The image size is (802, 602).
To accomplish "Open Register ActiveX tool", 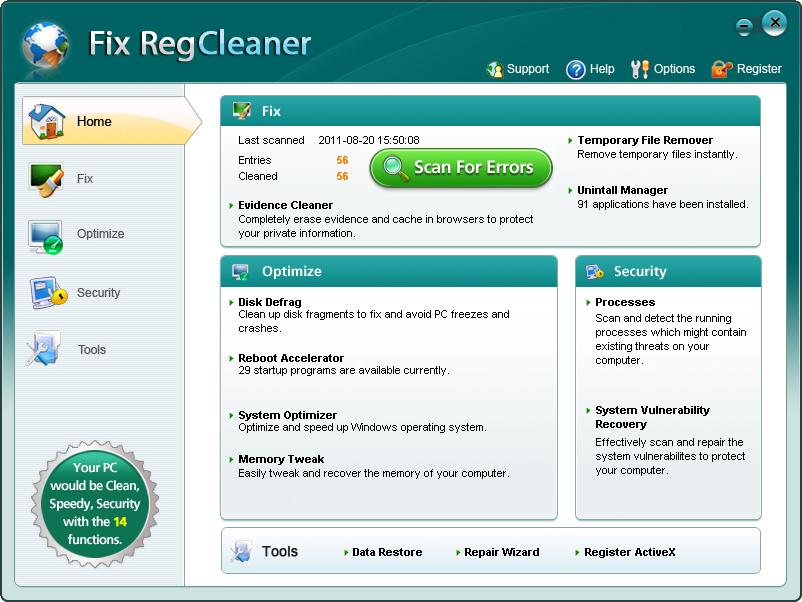I will click(629, 552).
